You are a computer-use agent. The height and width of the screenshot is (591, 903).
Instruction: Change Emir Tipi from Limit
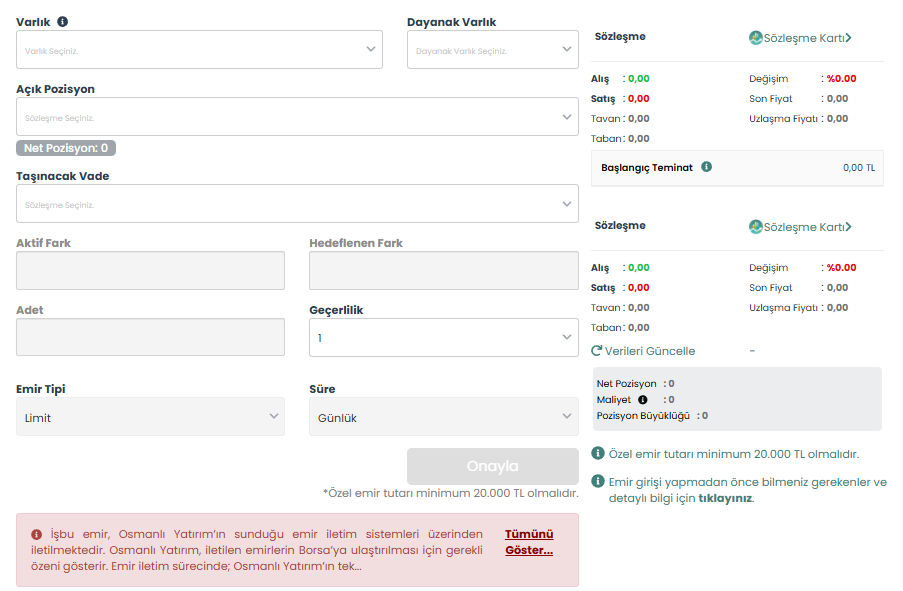tap(150, 417)
